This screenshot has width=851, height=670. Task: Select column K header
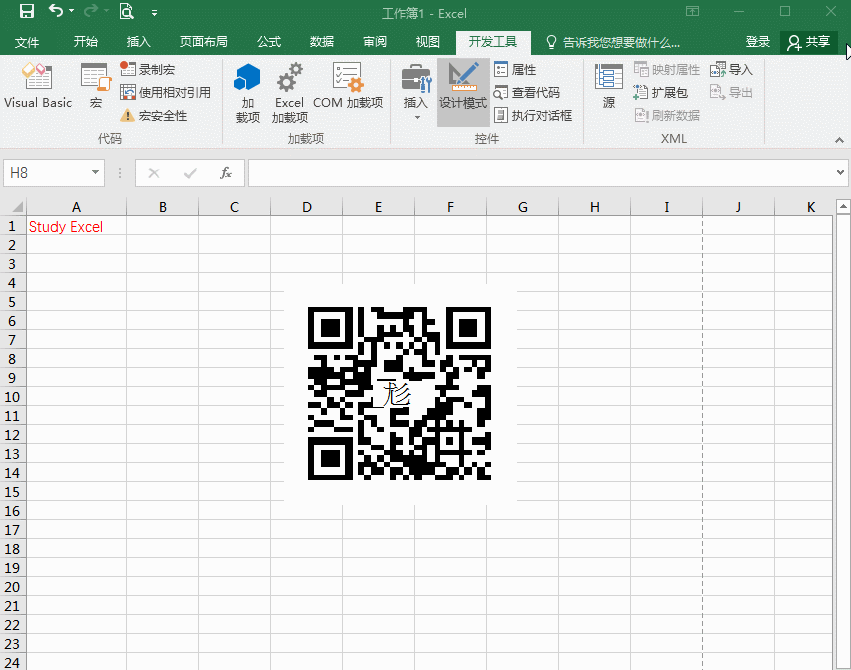810,207
